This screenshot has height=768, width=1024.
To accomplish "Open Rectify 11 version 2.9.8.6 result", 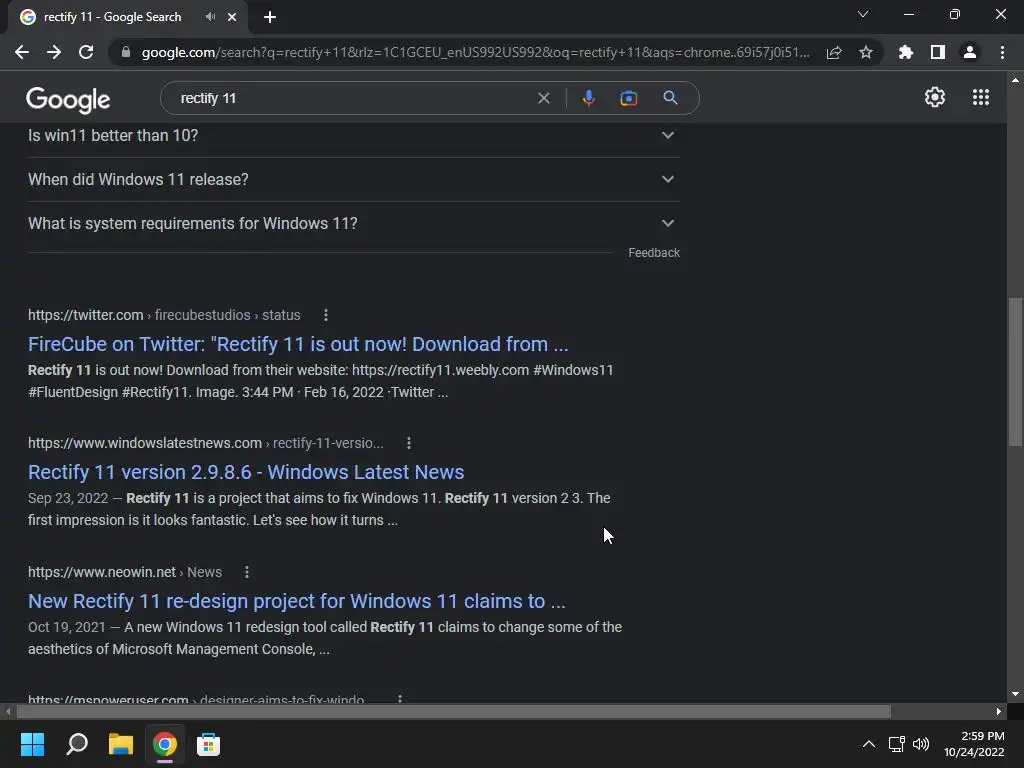I will (246, 472).
